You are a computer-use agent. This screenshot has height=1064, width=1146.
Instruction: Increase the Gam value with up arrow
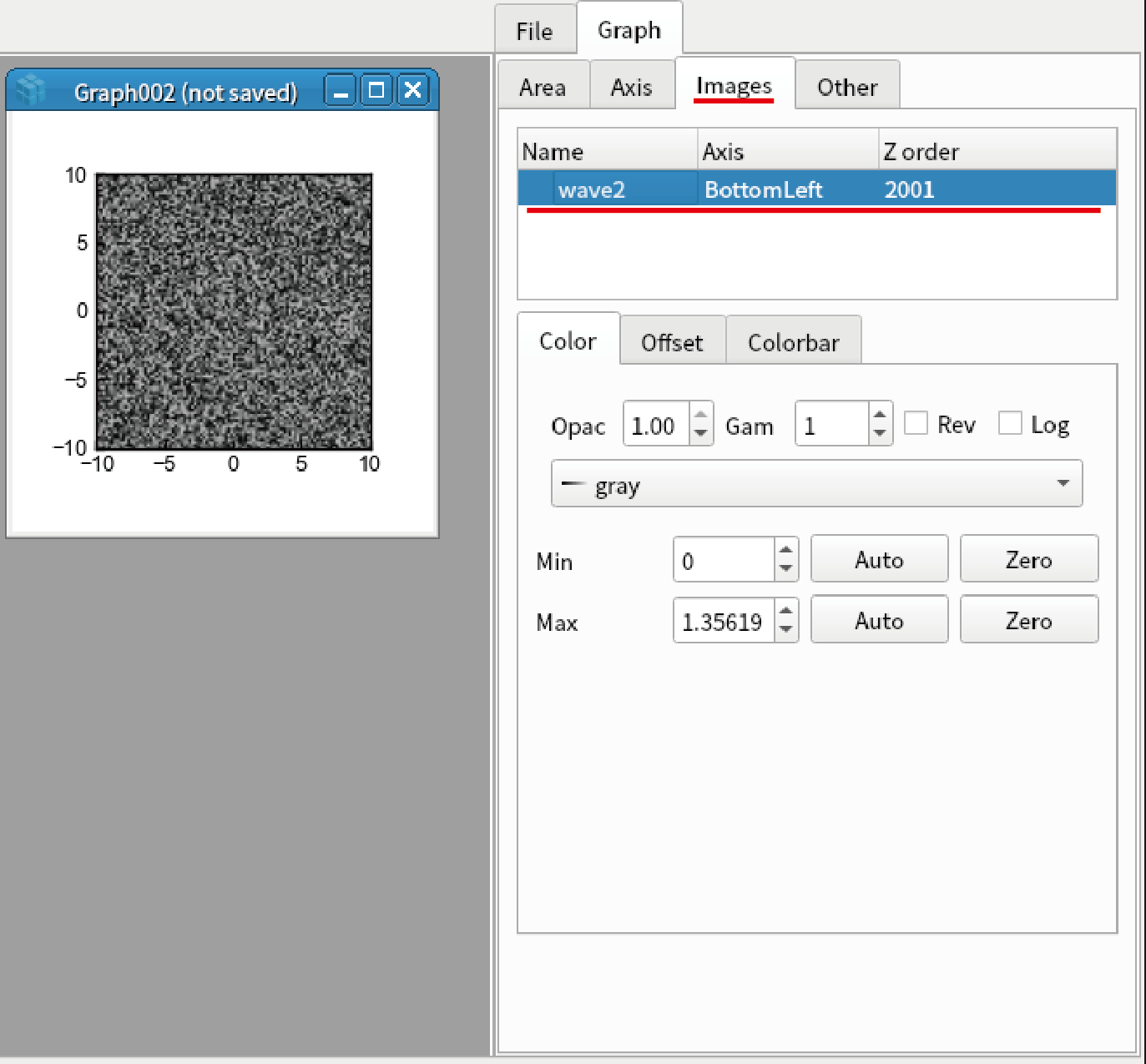[880, 414]
